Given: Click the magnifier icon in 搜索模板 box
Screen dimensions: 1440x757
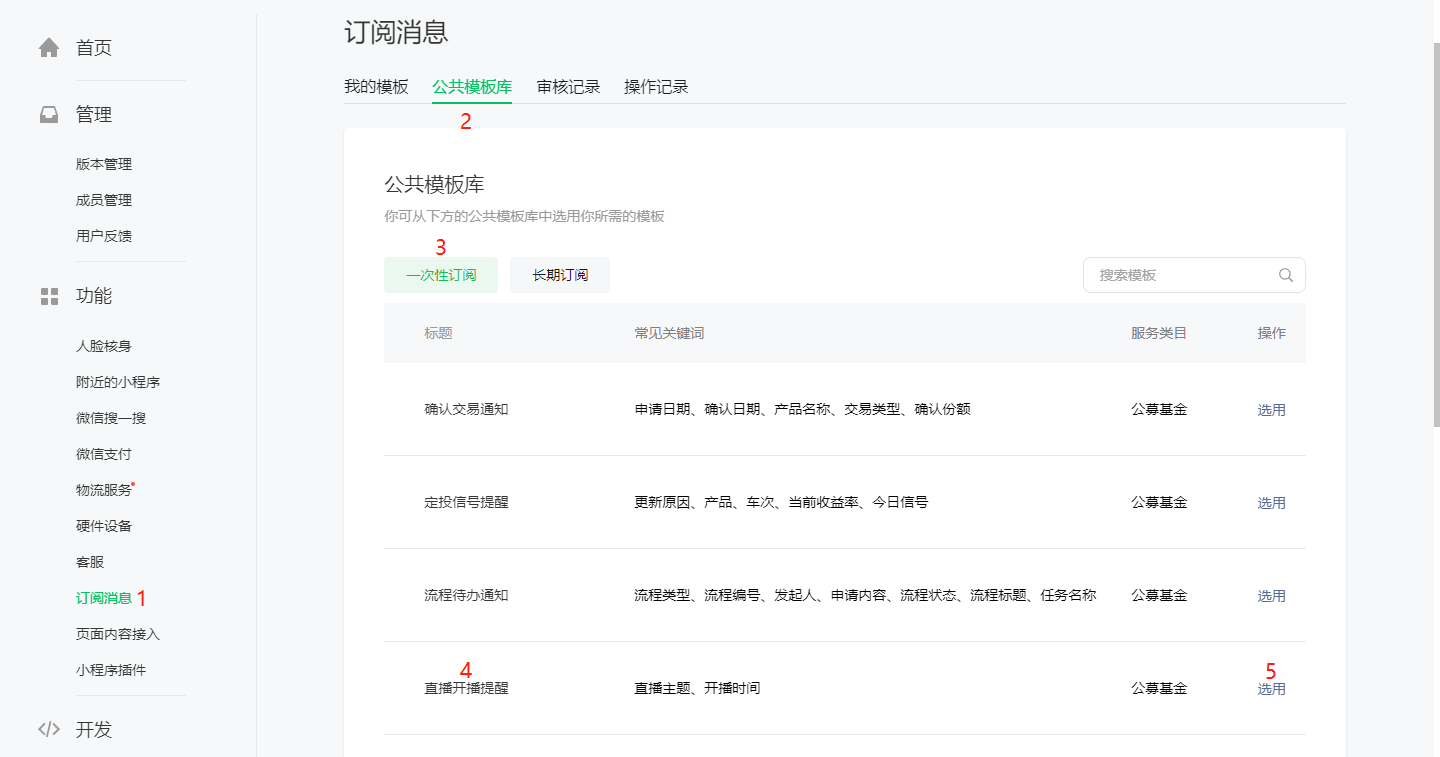Looking at the screenshot, I should (1286, 275).
